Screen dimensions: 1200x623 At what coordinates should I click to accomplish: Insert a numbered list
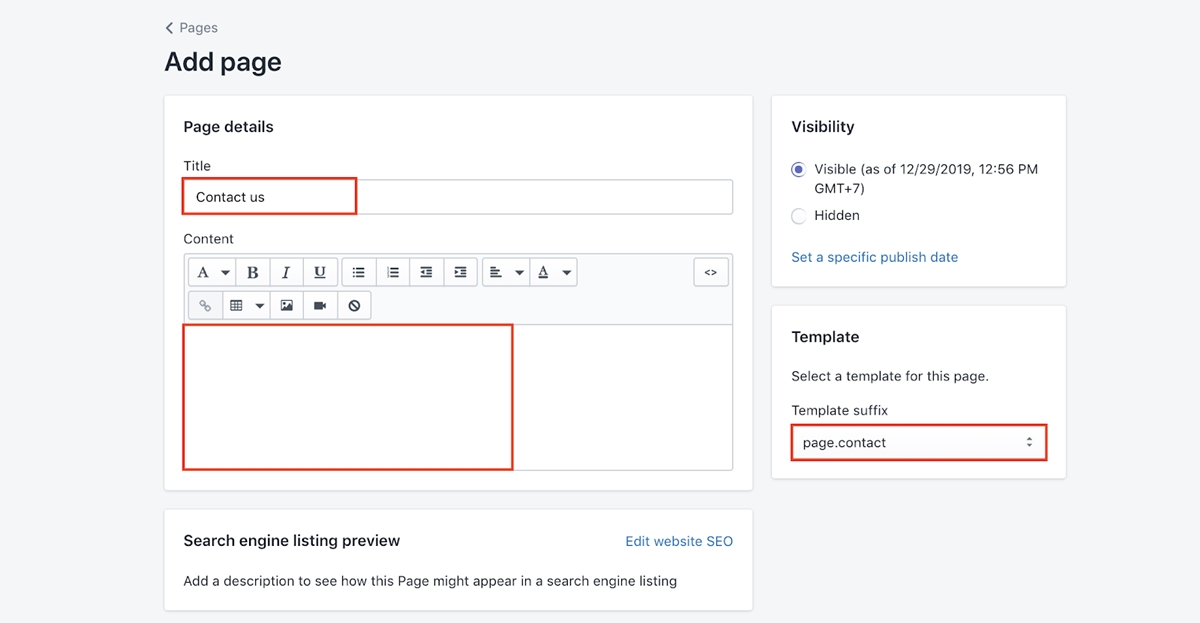393,272
